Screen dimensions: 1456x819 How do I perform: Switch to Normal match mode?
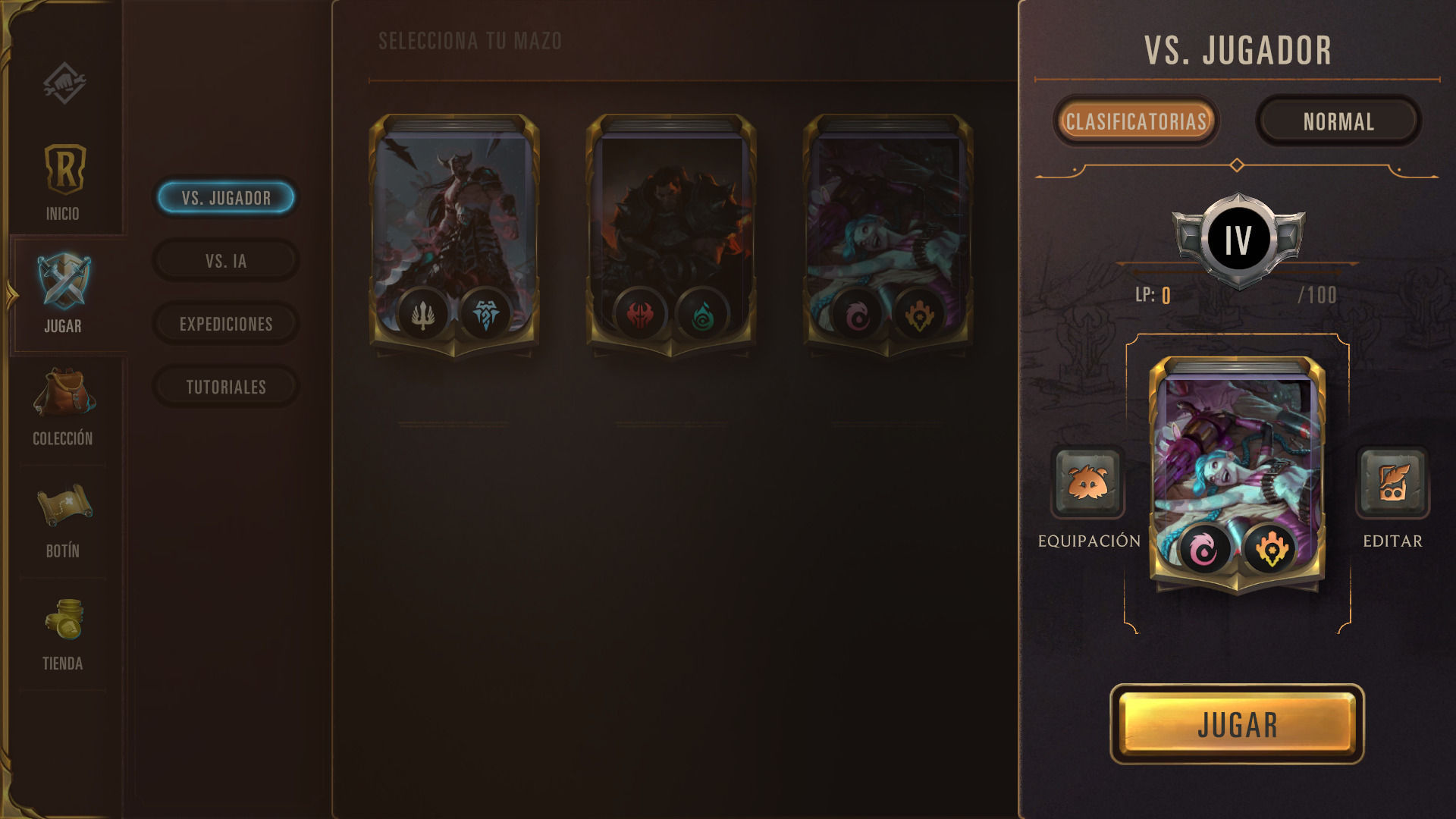coord(1338,121)
